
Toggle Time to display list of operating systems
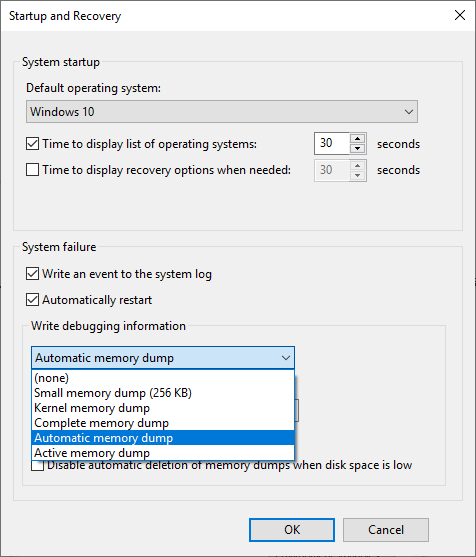tap(32, 144)
